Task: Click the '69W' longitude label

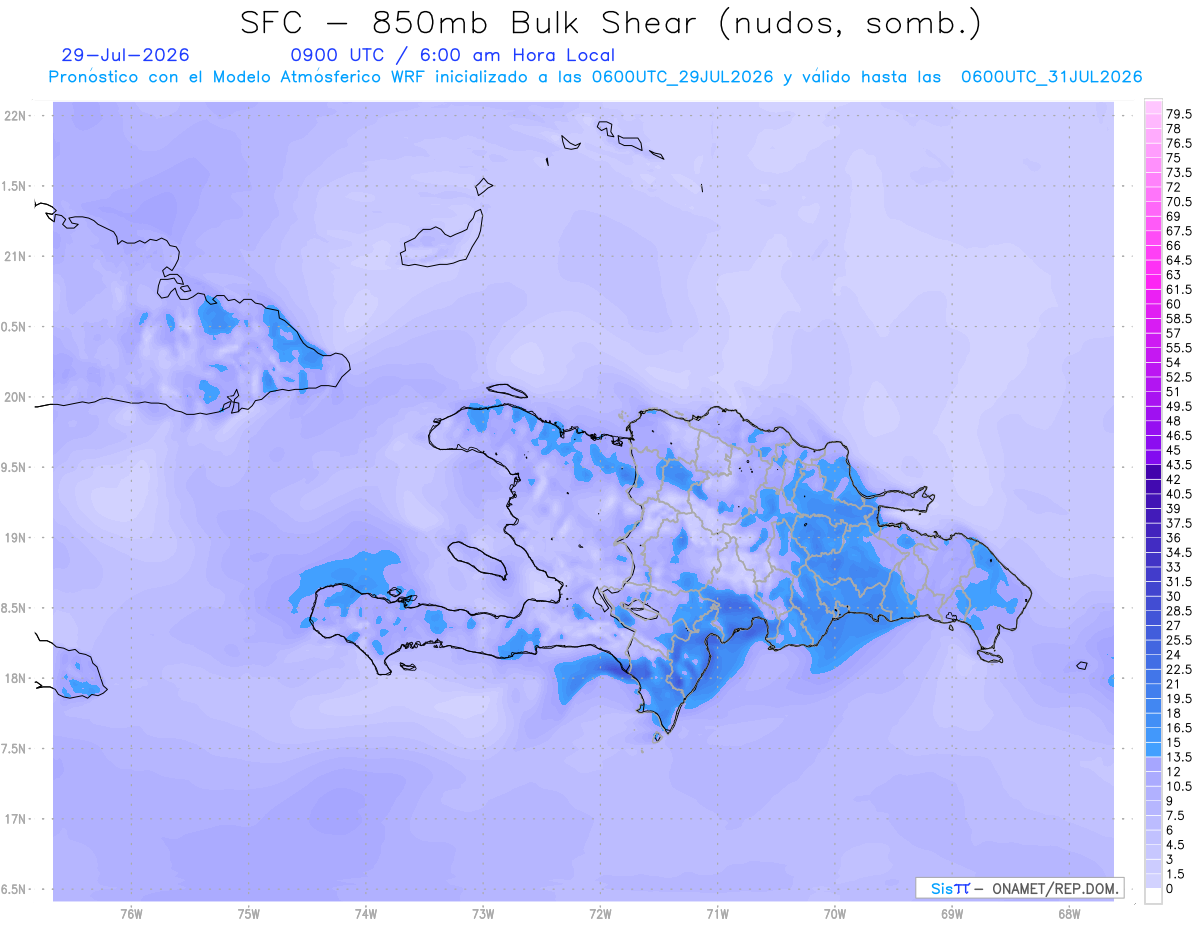Action: coord(953,915)
